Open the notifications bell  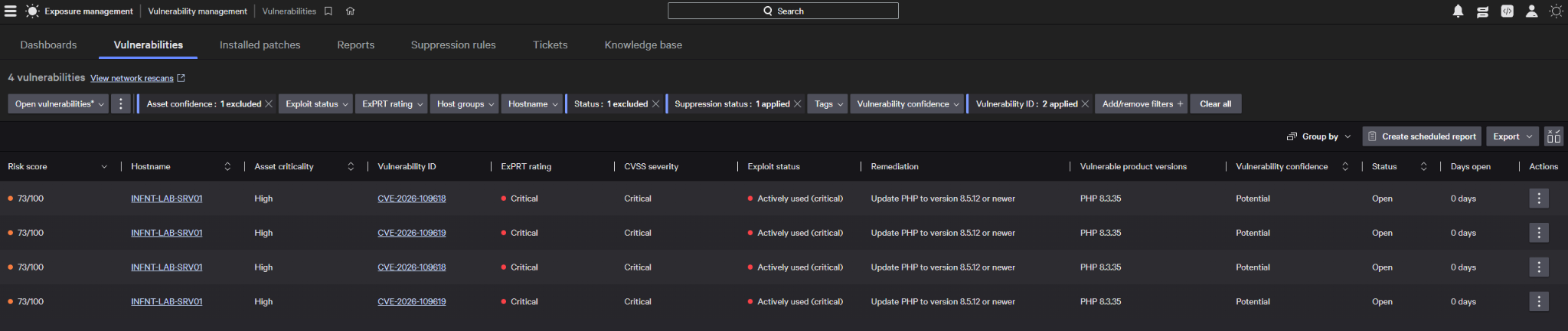point(1458,11)
